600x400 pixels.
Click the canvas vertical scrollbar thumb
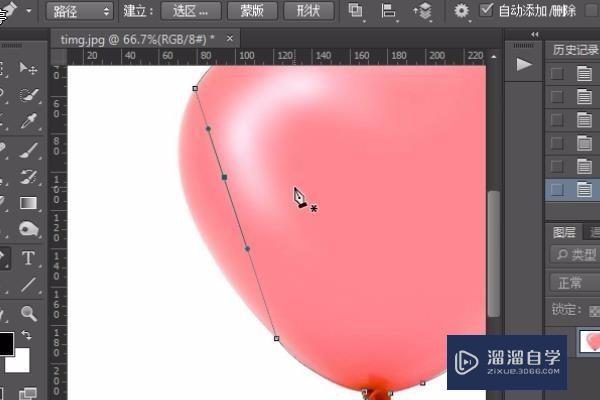click(x=494, y=253)
